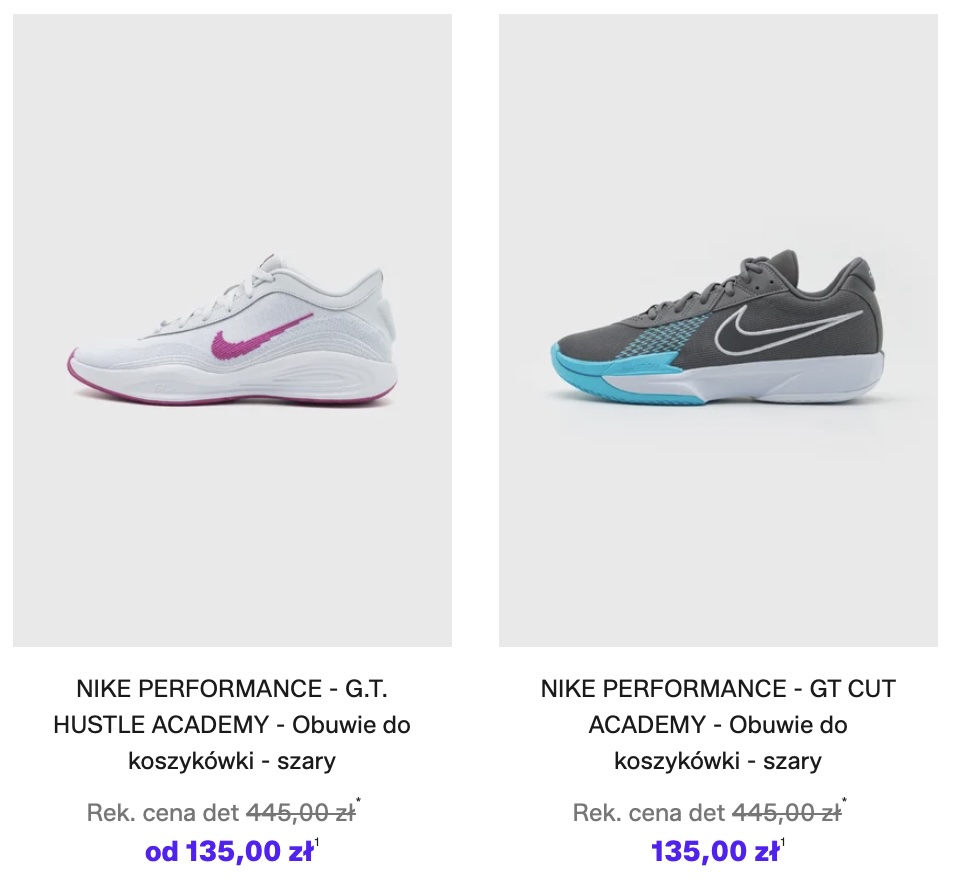Click 'Rek. cena det' label under Hustle Academy

tap(163, 813)
